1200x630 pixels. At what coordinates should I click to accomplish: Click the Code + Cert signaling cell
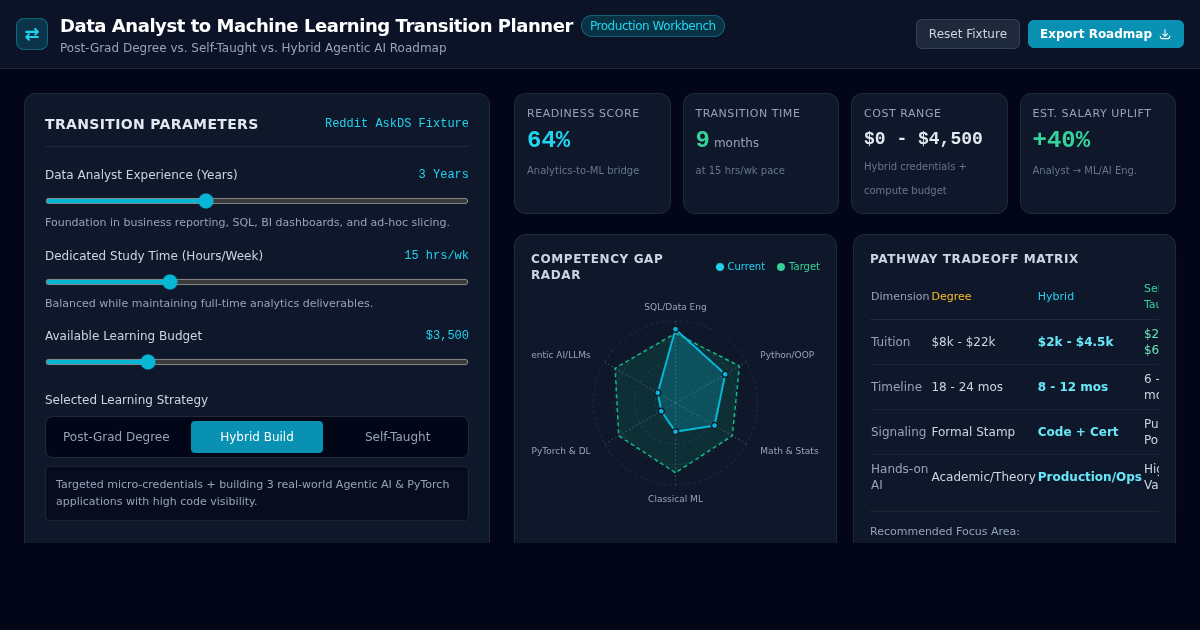(x=1077, y=432)
